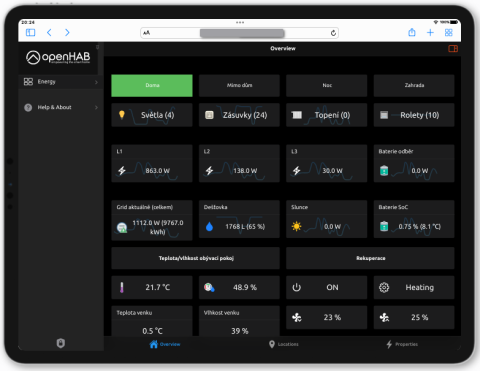The width and height of the screenshot is (480, 371).
Task: Toggle the Rekuperace power ON switch
Action: [327, 287]
